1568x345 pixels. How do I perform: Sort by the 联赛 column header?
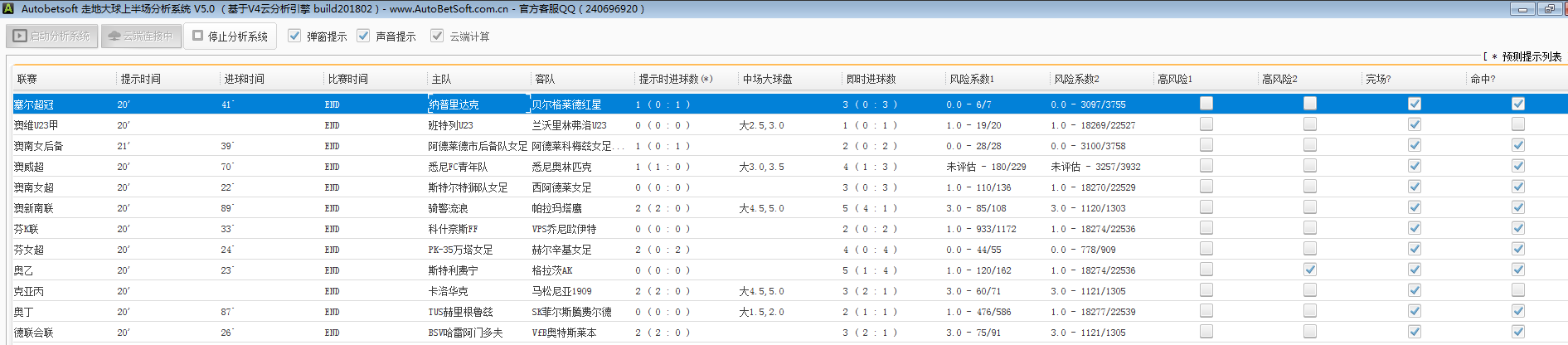click(27, 79)
